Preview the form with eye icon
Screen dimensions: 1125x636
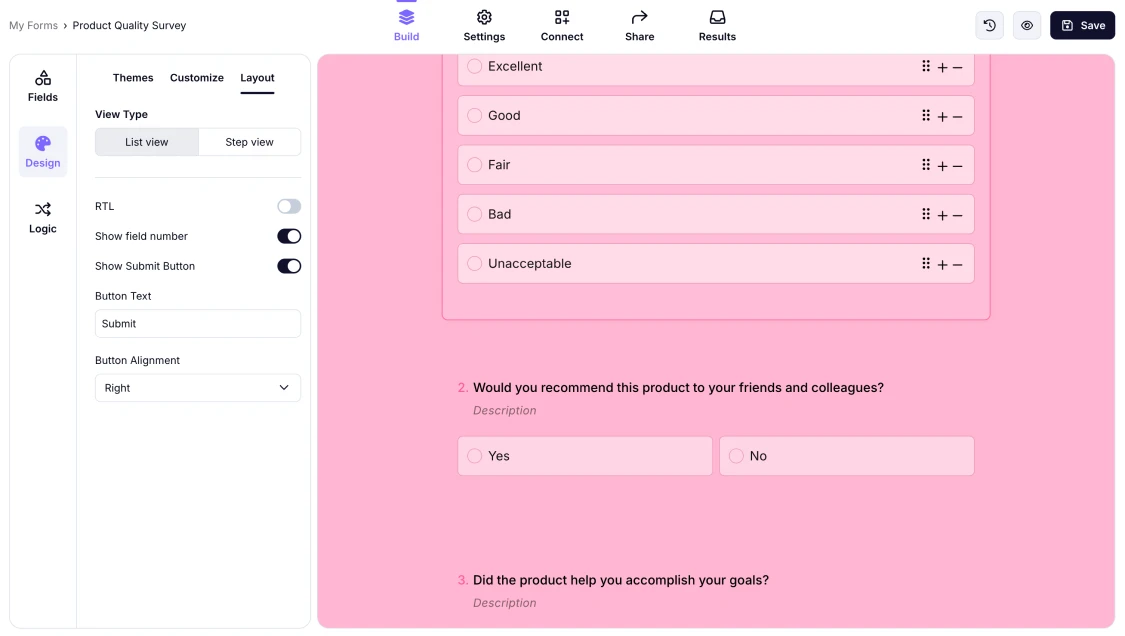(1027, 26)
